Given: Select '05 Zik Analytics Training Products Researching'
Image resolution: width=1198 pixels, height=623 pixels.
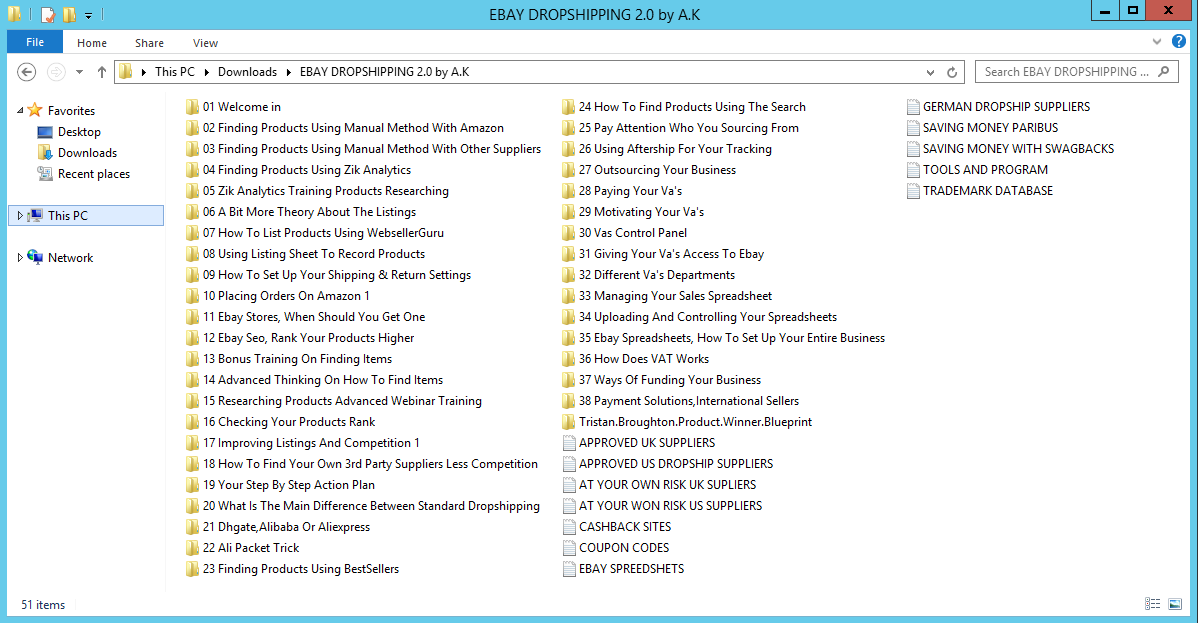Looking at the screenshot, I should 325,190.
